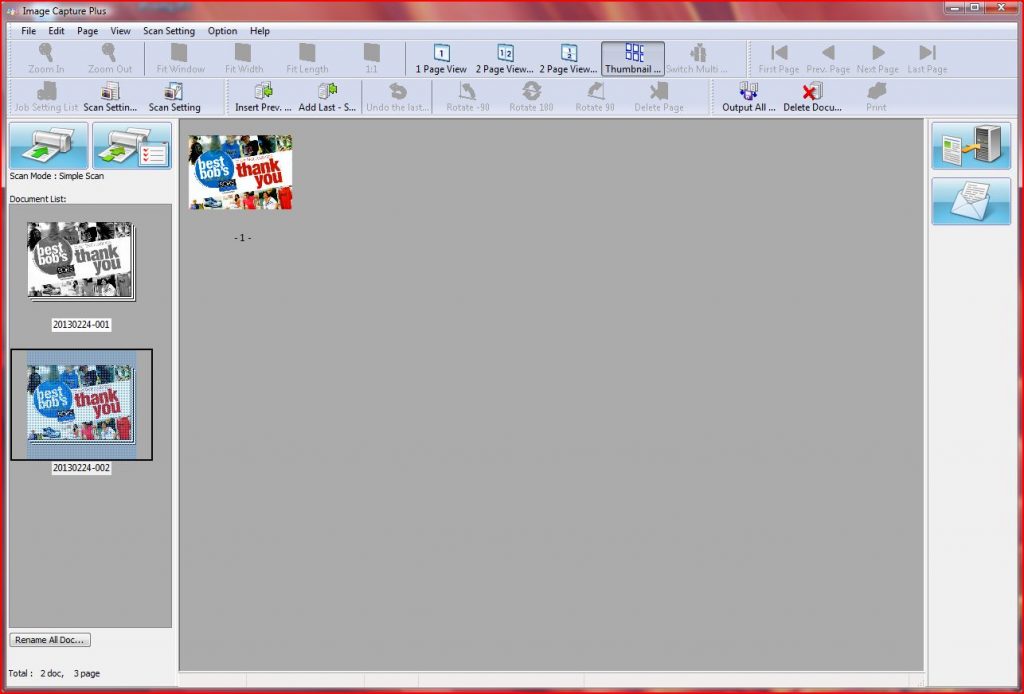1024x694 pixels.
Task: Click the scanner with checklist job button
Action: point(132,145)
